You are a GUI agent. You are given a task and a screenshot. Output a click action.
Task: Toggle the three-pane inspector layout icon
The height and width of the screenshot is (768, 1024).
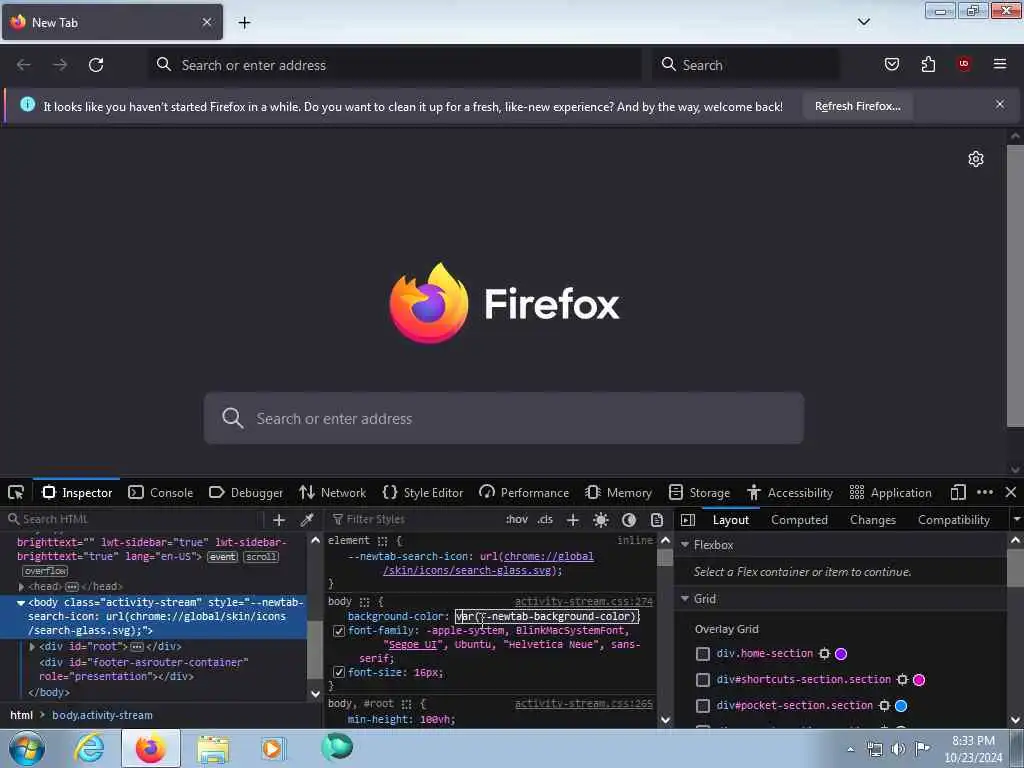pyautogui.click(x=688, y=520)
